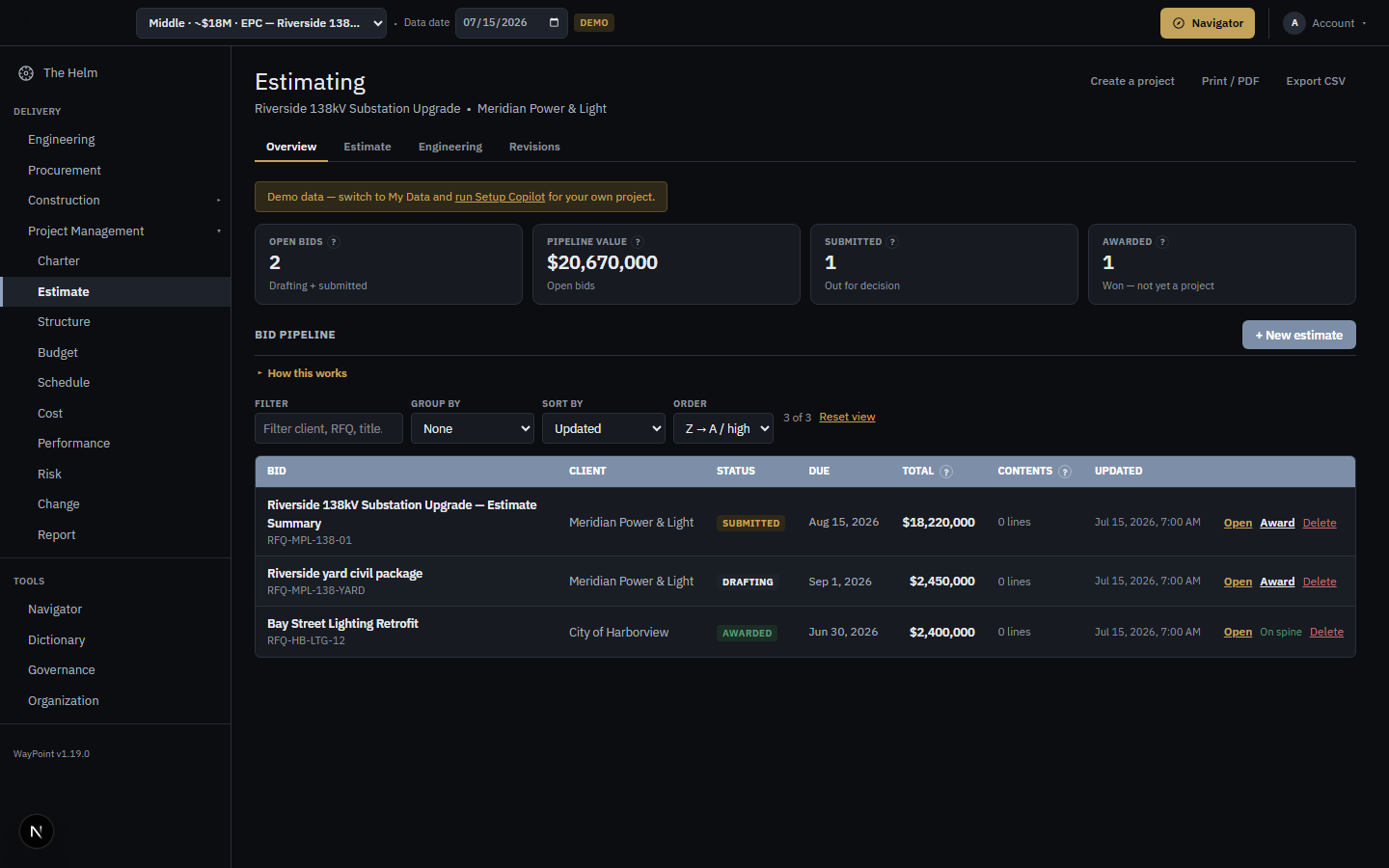Open the Order dropdown

tap(723, 428)
